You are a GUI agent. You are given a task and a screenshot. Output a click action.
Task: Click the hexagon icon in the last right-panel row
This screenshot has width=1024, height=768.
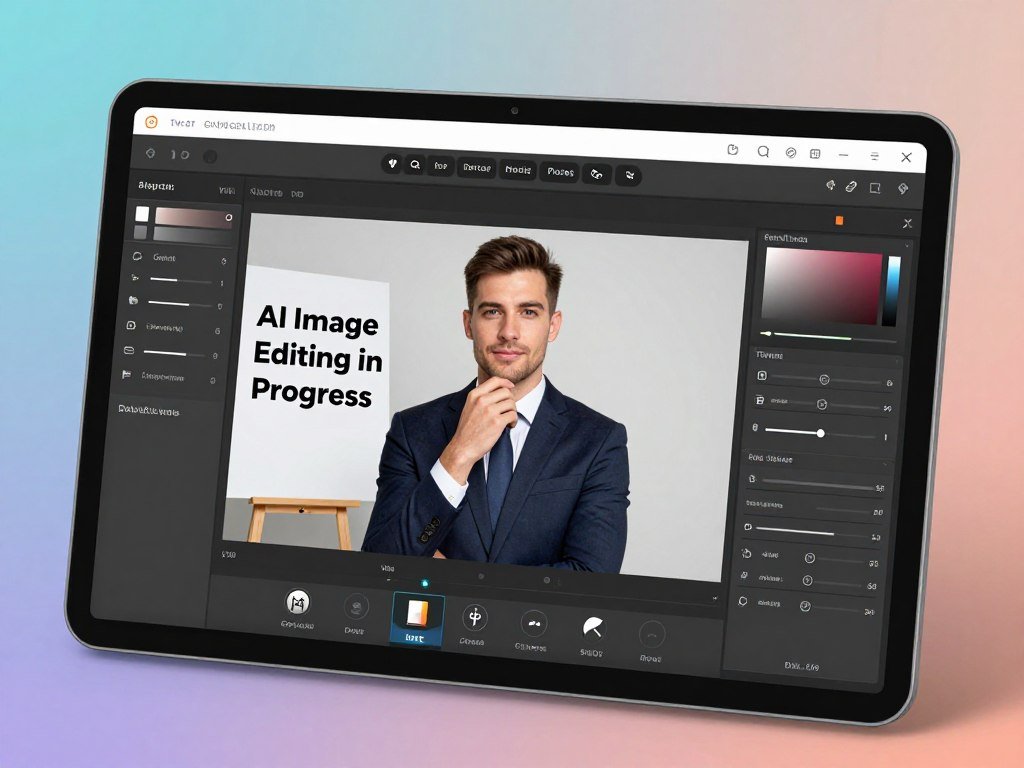pos(743,601)
